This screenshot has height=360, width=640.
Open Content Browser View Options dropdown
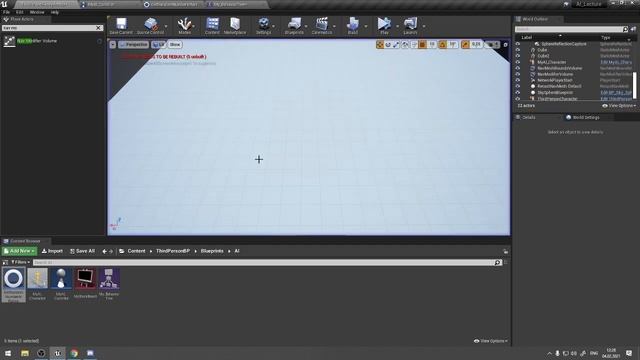pos(491,341)
